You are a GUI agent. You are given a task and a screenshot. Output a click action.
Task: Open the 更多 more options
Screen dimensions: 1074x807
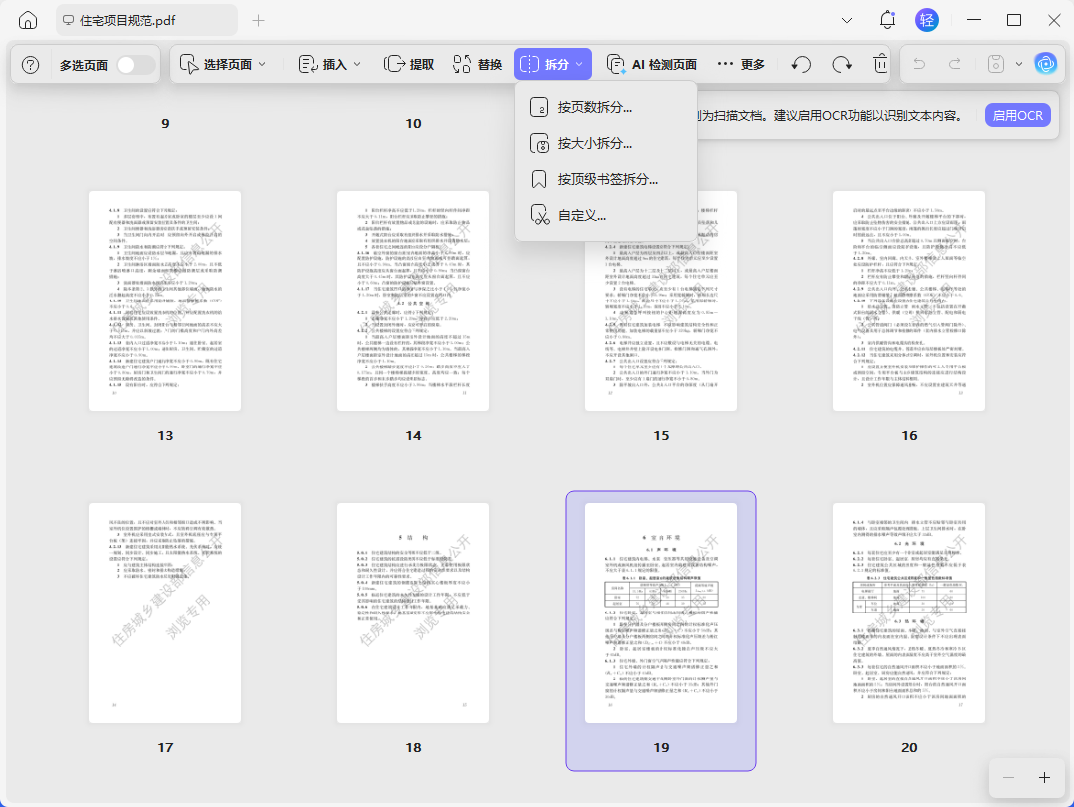click(741, 64)
